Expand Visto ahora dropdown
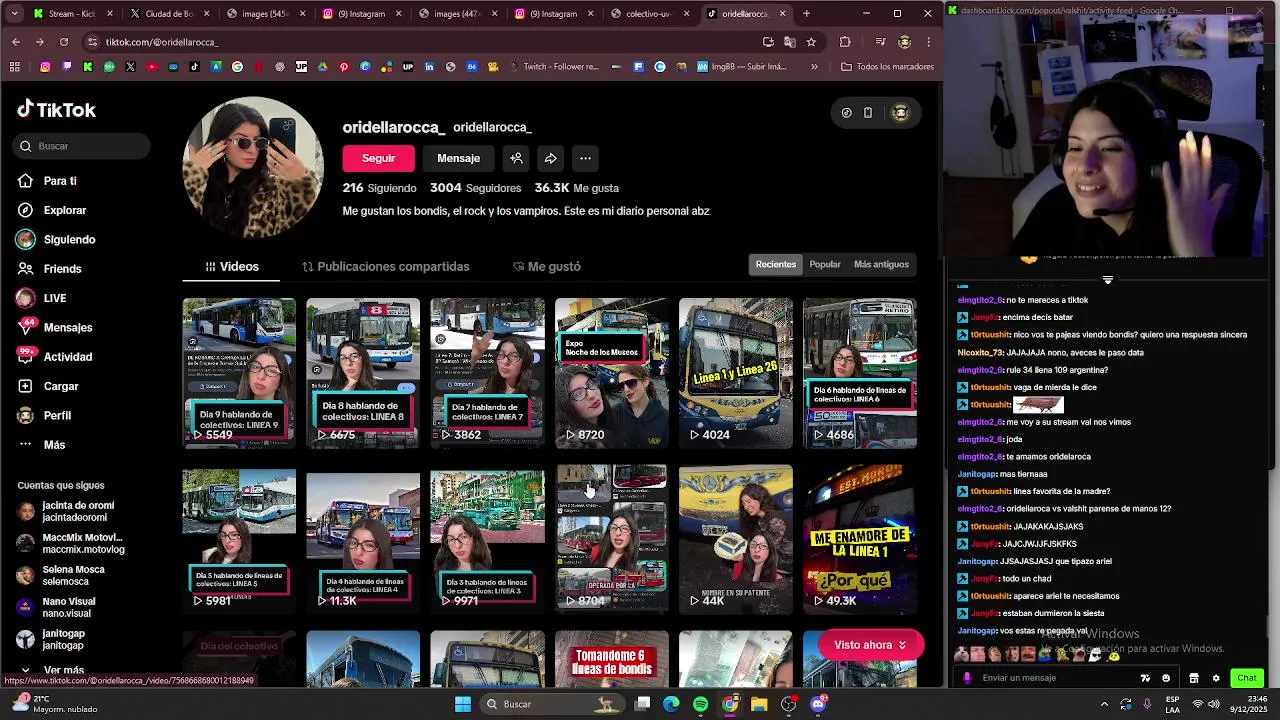The height and width of the screenshot is (720, 1280). (x=869, y=645)
